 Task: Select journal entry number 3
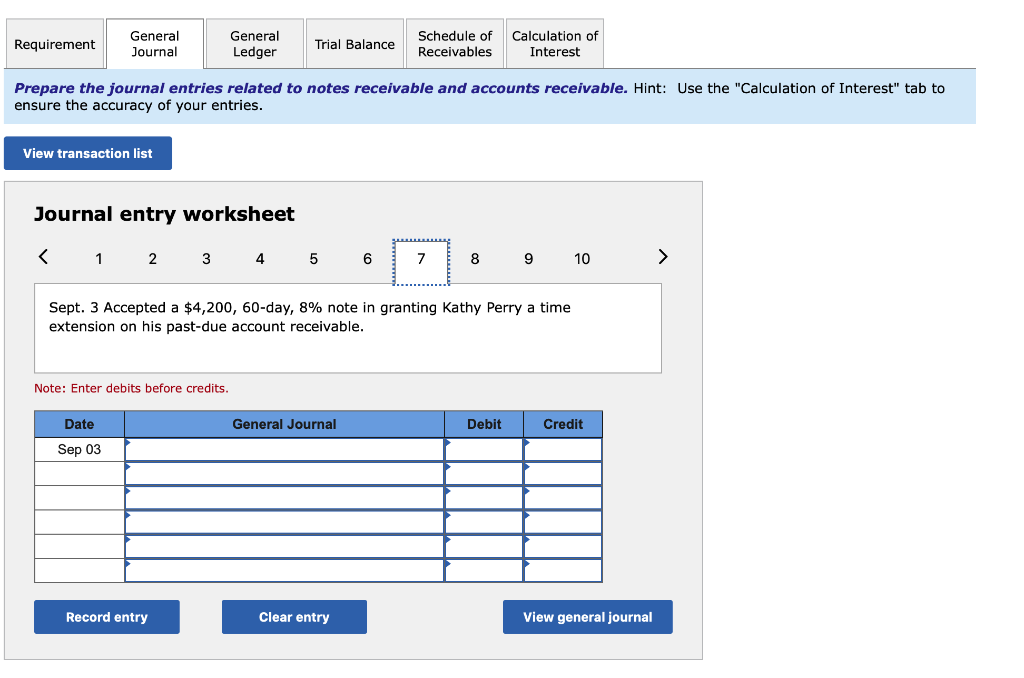click(206, 259)
